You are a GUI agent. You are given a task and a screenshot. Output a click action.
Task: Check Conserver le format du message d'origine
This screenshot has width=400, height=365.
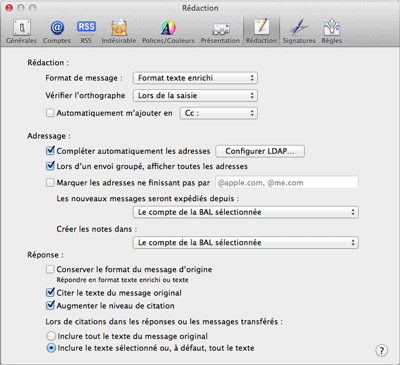tap(50, 269)
